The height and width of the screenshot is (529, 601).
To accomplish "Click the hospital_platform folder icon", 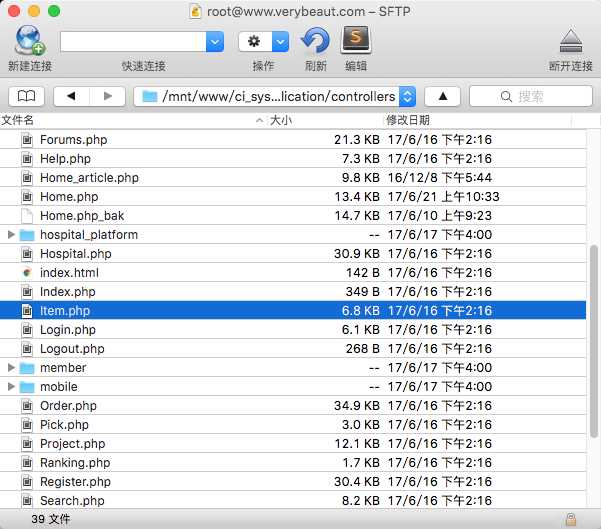I will pyautogui.click(x=27, y=235).
